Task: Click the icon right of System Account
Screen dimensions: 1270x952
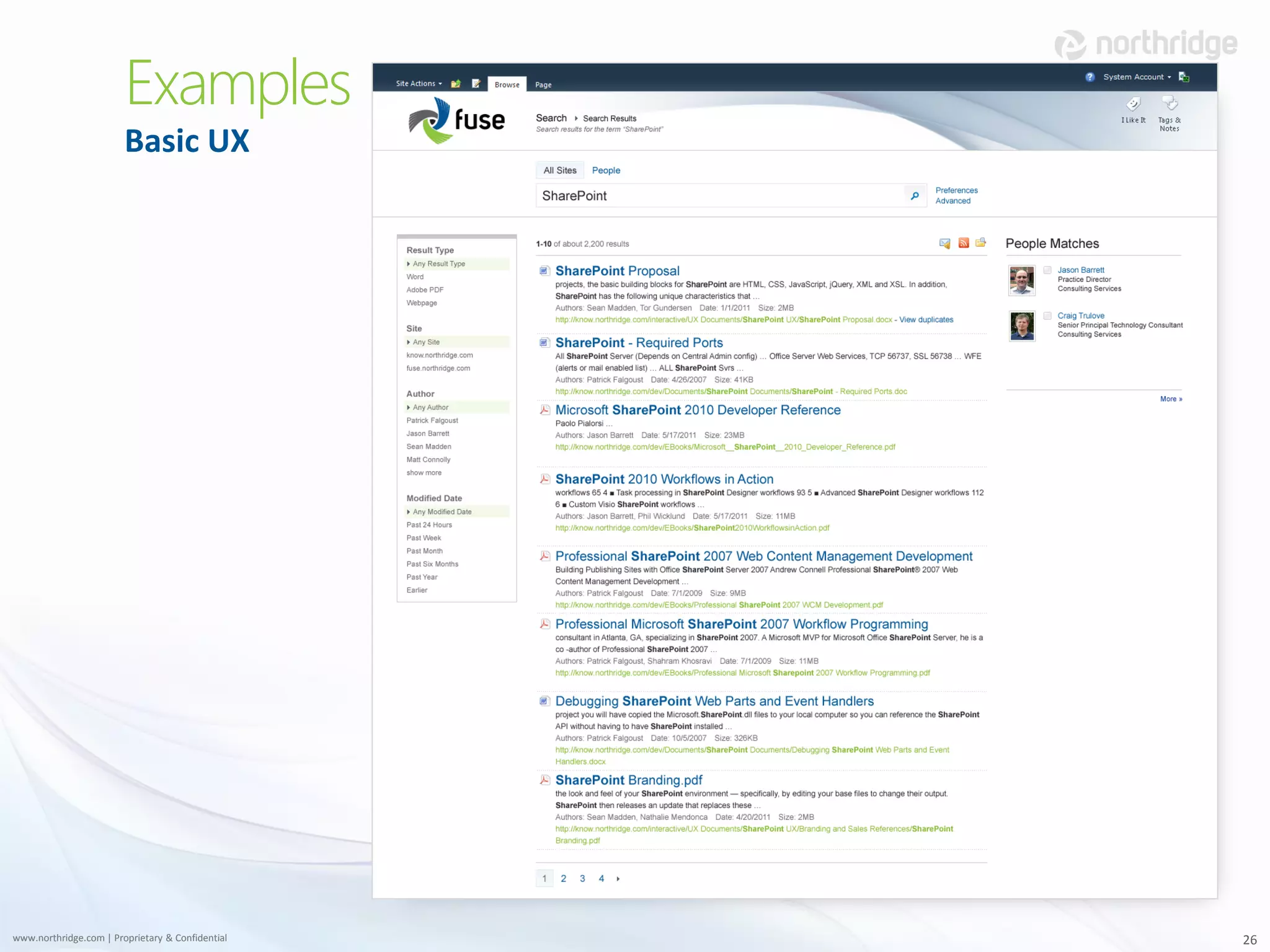Action: (1184, 77)
